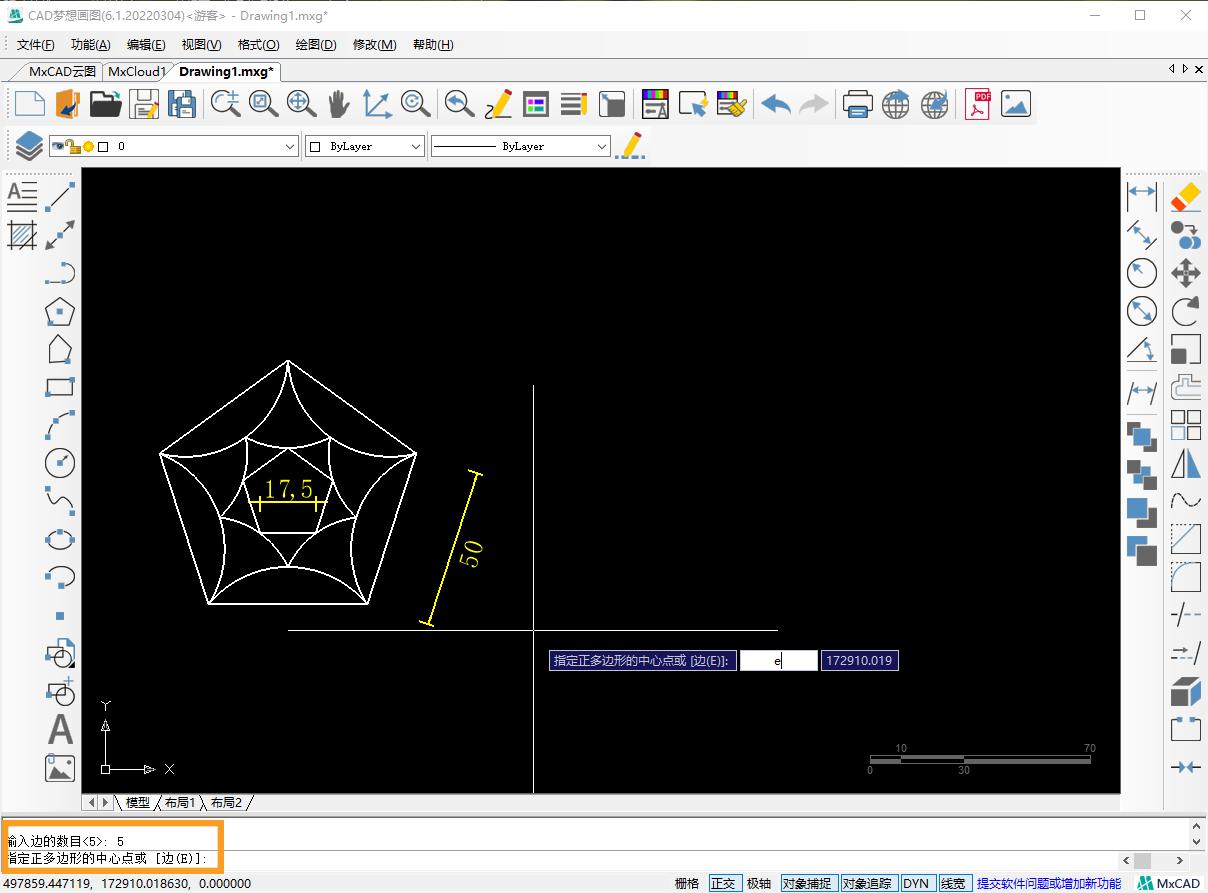
Task: Select the eraser tool at top right
Action: point(1185,197)
